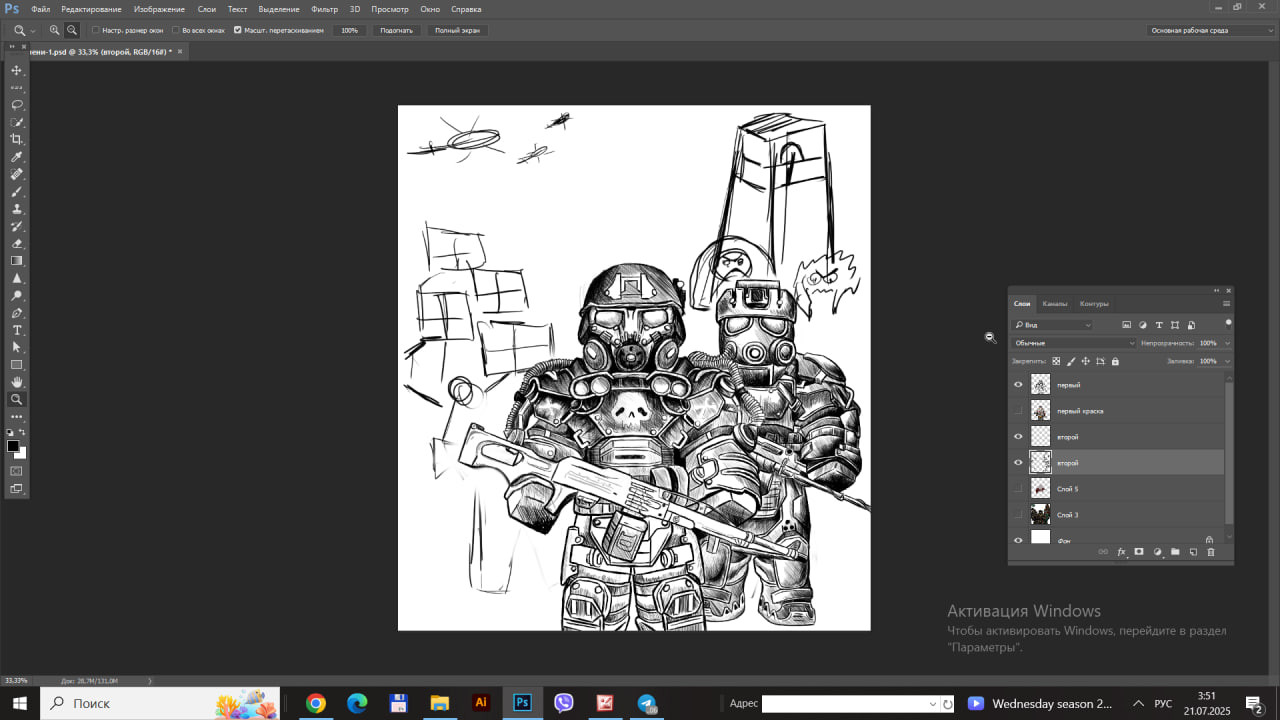This screenshot has width=1280, height=720.
Task: Create a new layer group
Action: [1175, 551]
